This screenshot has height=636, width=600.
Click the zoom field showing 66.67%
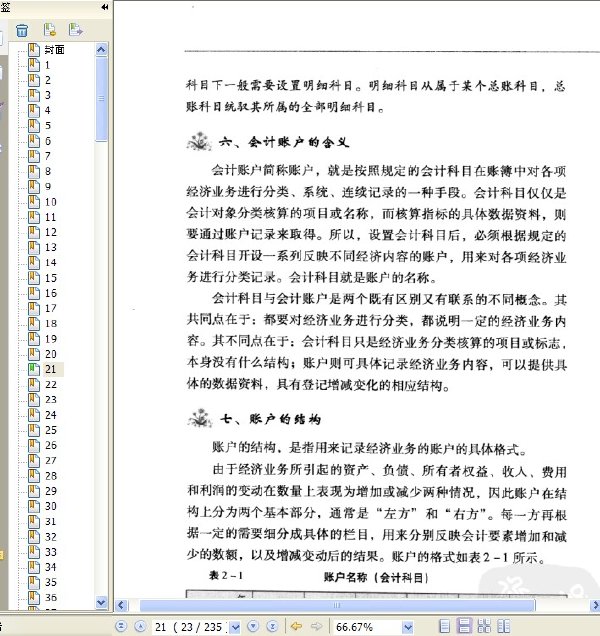pyautogui.click(x=367, y=627)
